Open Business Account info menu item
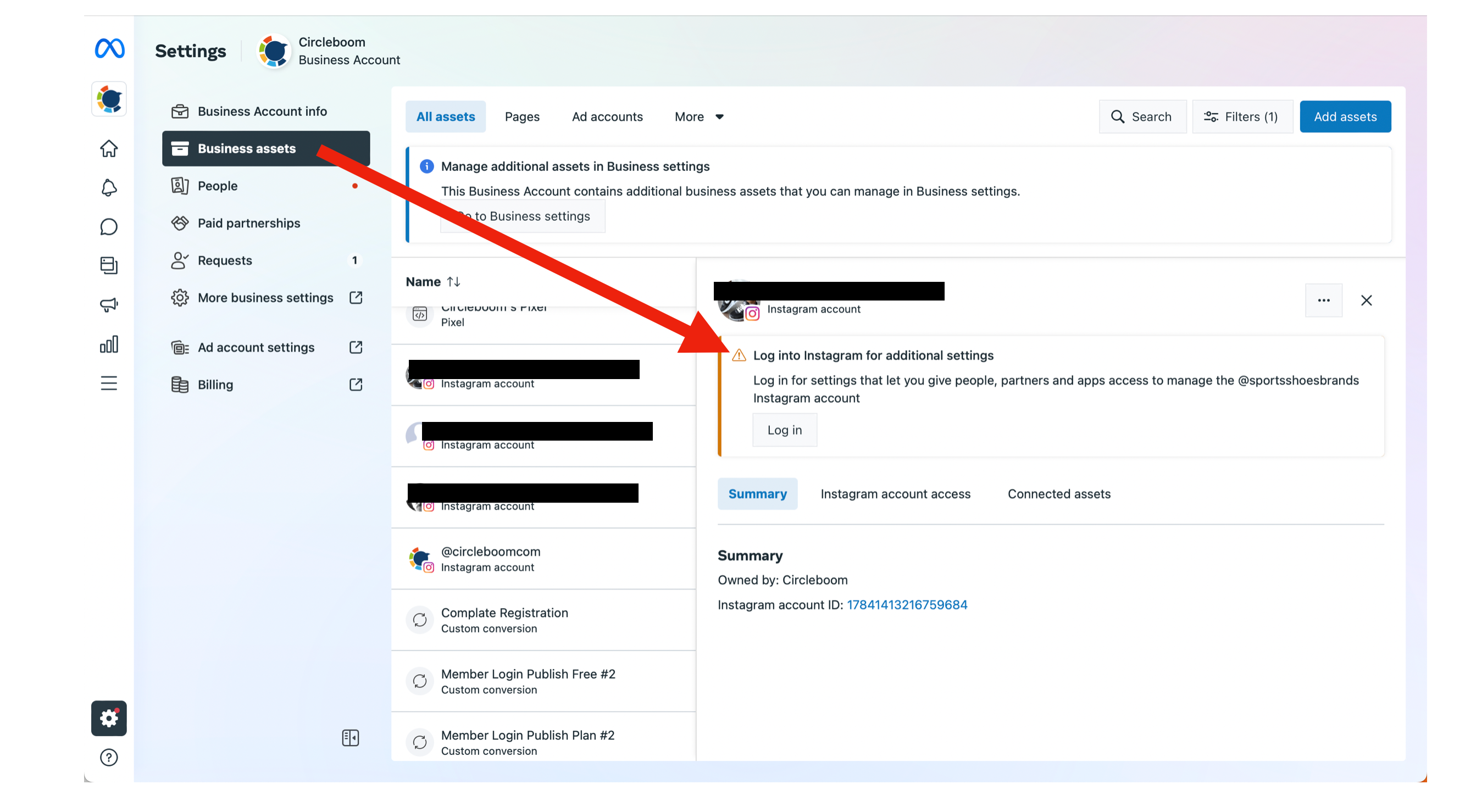 pyautogui.click(x=266, y=112)
